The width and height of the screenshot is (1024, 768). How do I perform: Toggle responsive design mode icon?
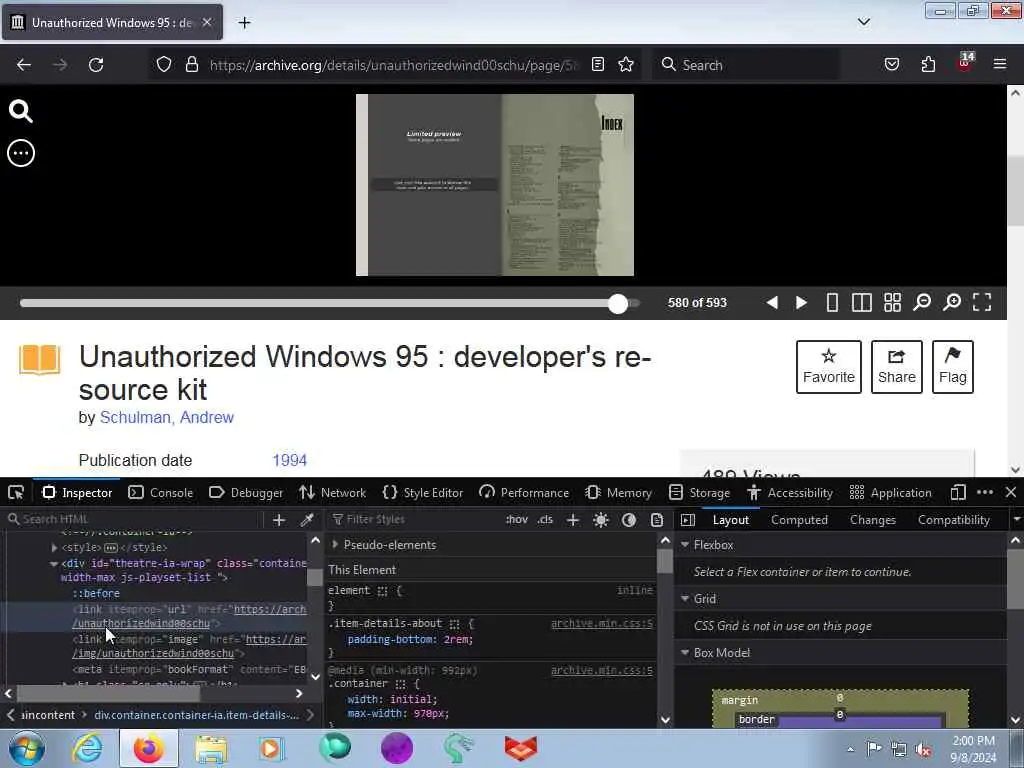(x=958, y=493)
